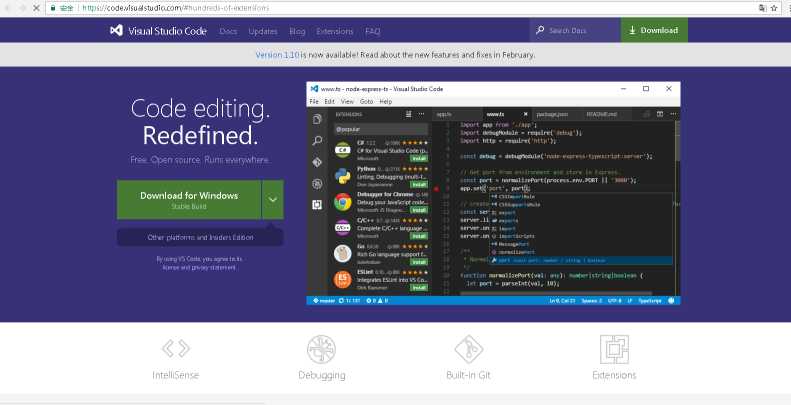The height and width of the screenshot is (405, 791).
Task: Open View menu in the VS Code screenshot
Action: [x=347, y=101]
